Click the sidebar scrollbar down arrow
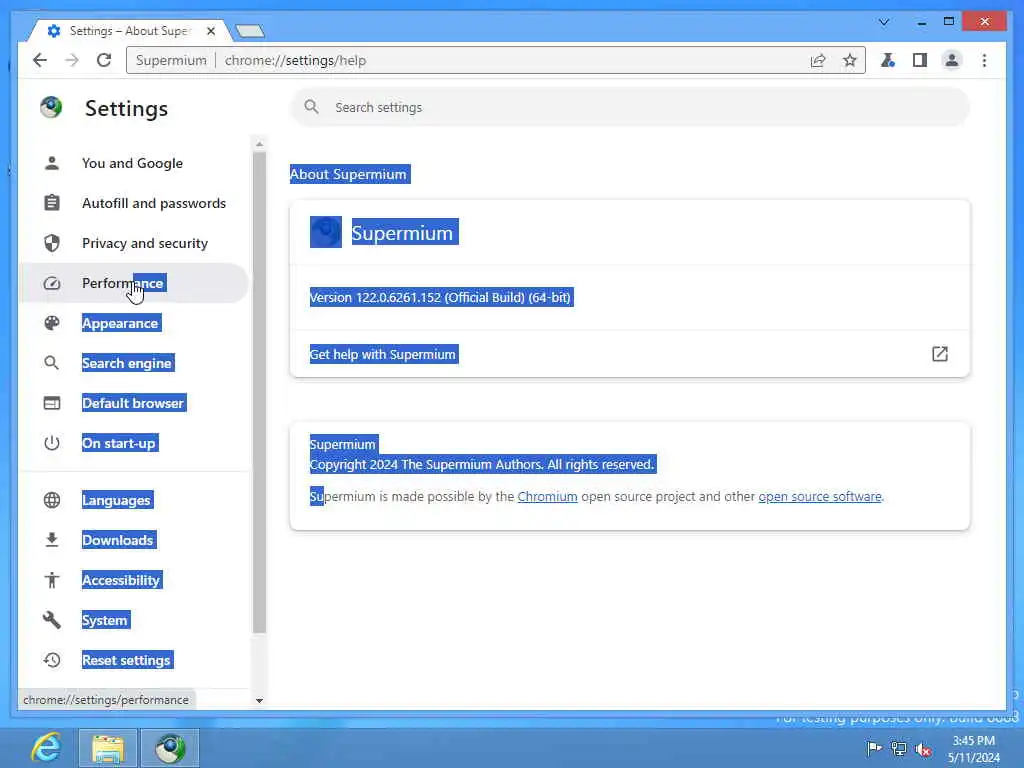 pos(259,701)
